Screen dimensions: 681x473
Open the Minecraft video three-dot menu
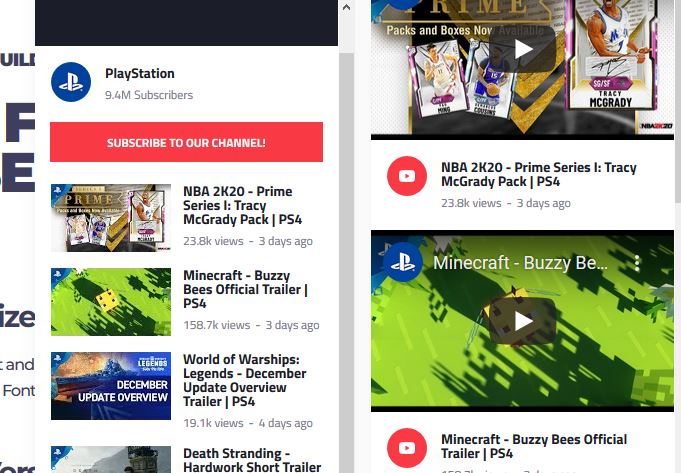[637, 262]
